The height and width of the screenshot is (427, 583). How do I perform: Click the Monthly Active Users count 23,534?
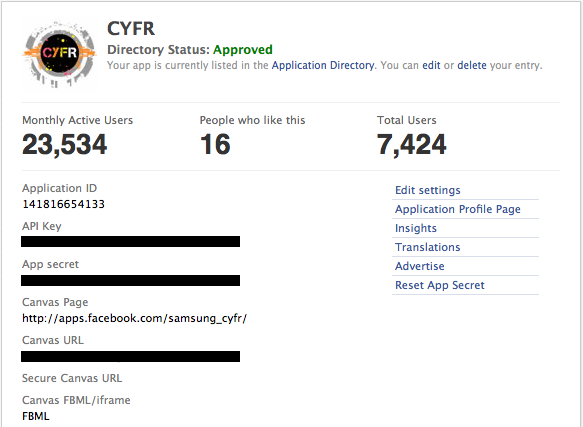click(65, 145)
